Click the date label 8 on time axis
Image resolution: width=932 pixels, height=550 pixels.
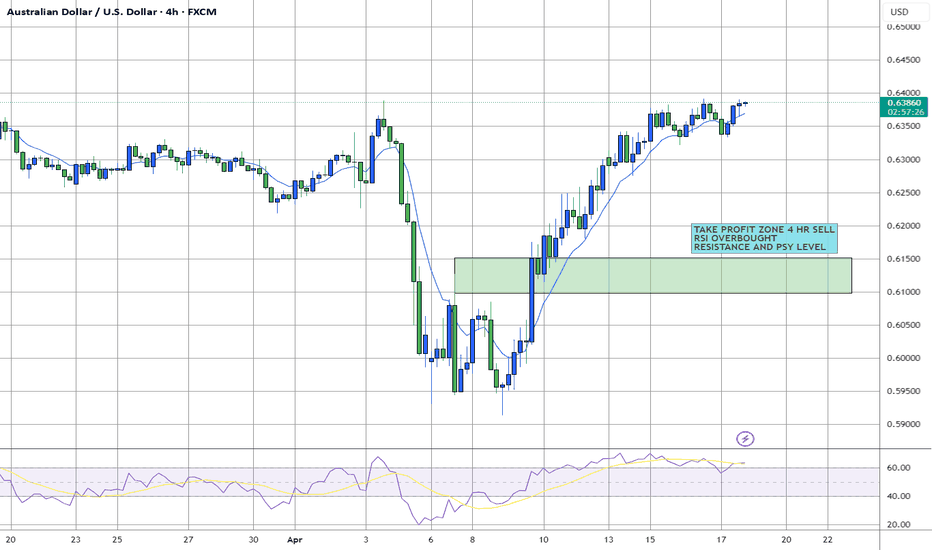473,540
